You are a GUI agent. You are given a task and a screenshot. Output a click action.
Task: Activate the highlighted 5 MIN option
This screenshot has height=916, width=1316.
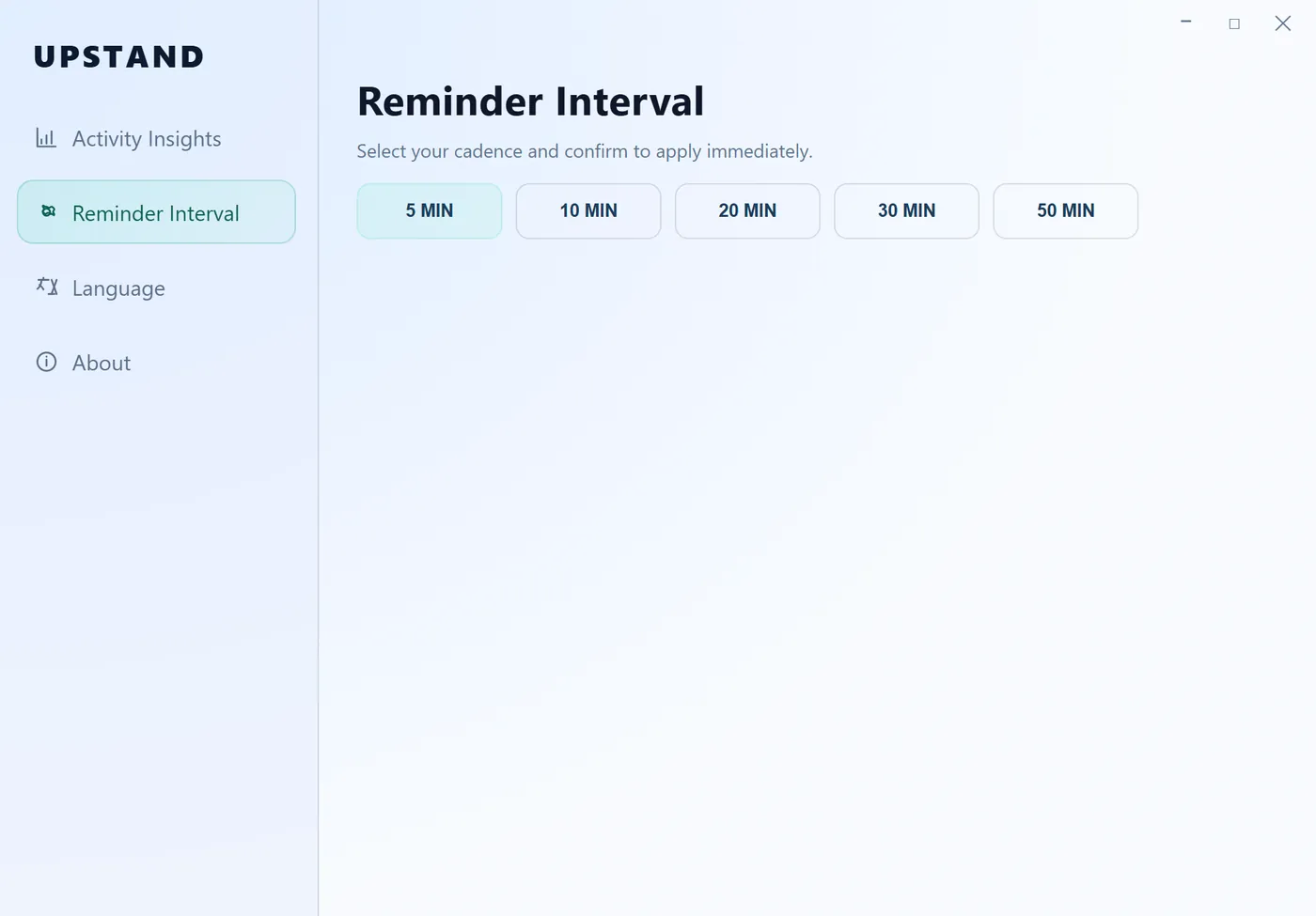(429, 210)
